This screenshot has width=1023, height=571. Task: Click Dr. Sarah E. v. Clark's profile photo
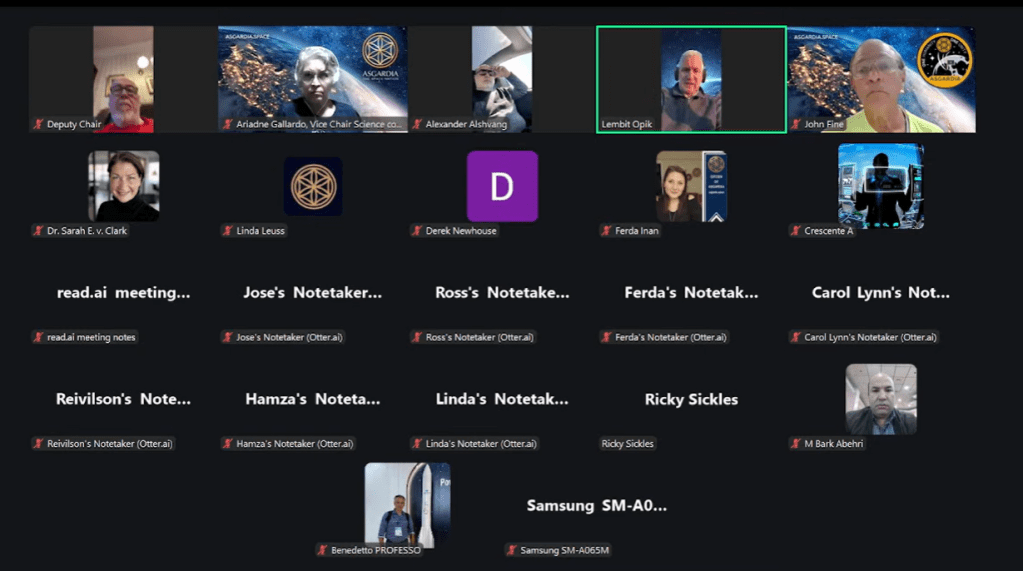point(123,186)
